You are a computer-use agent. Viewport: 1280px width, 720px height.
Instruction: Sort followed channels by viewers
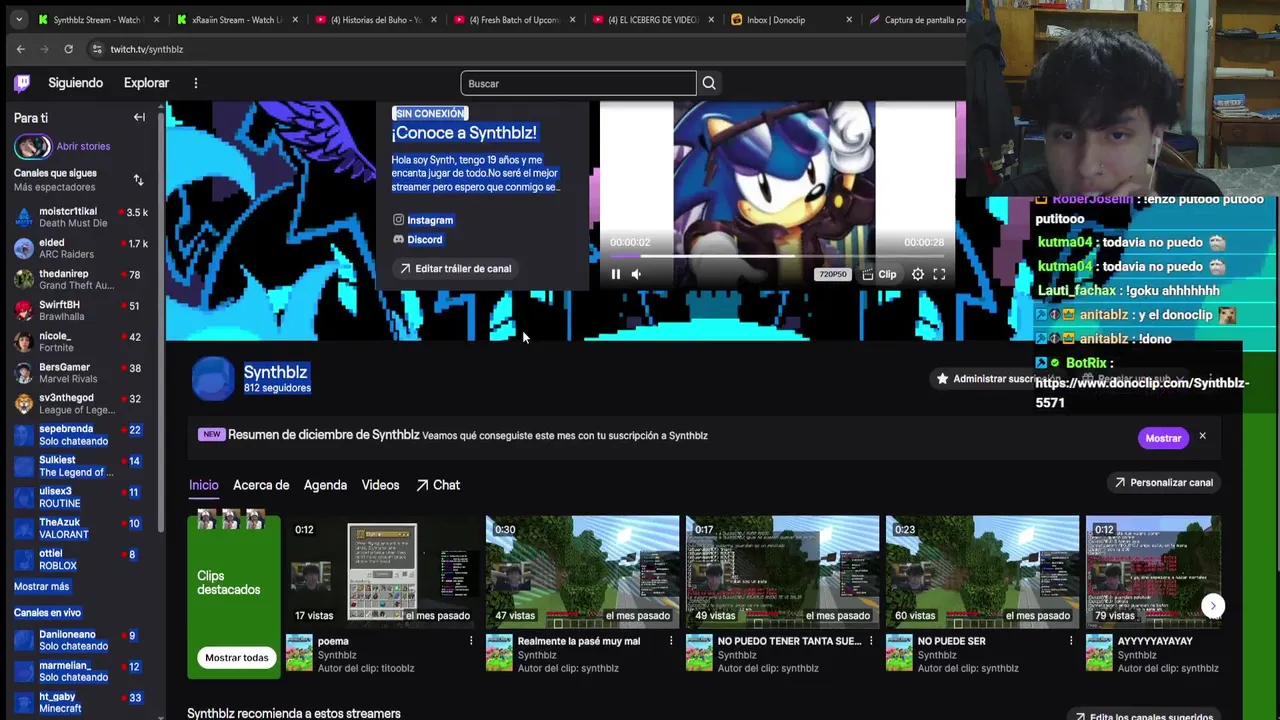pos(138,180)
